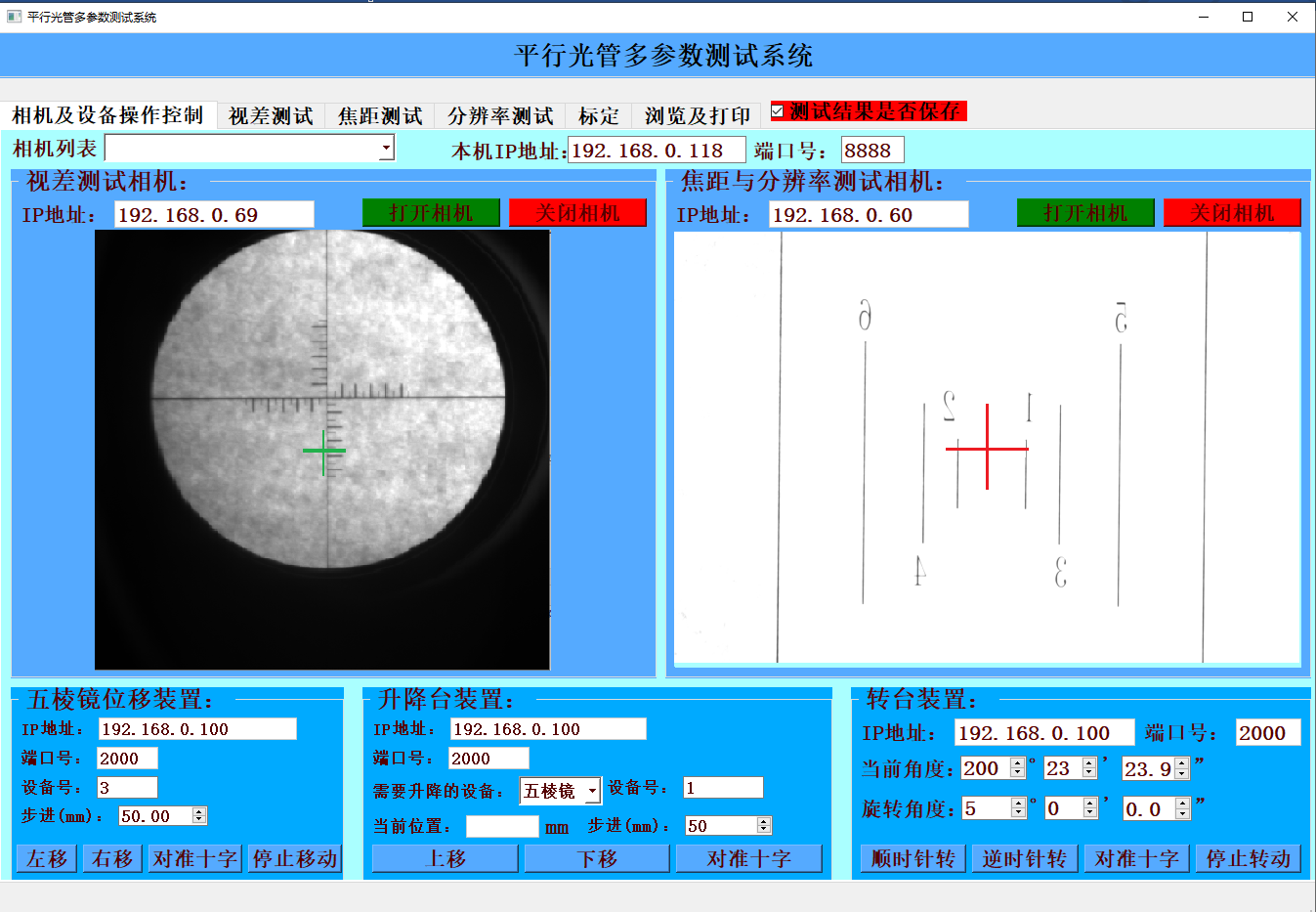Increase 当前角度 minutes value of 23
The image size is (1316, 912).
pyautogui.click(x=1089, y=763)
